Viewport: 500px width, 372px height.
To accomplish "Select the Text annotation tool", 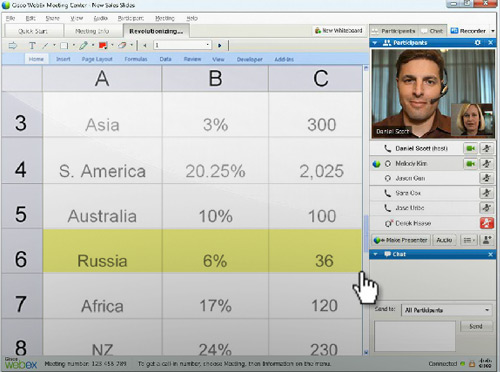I will click(32, 45).
